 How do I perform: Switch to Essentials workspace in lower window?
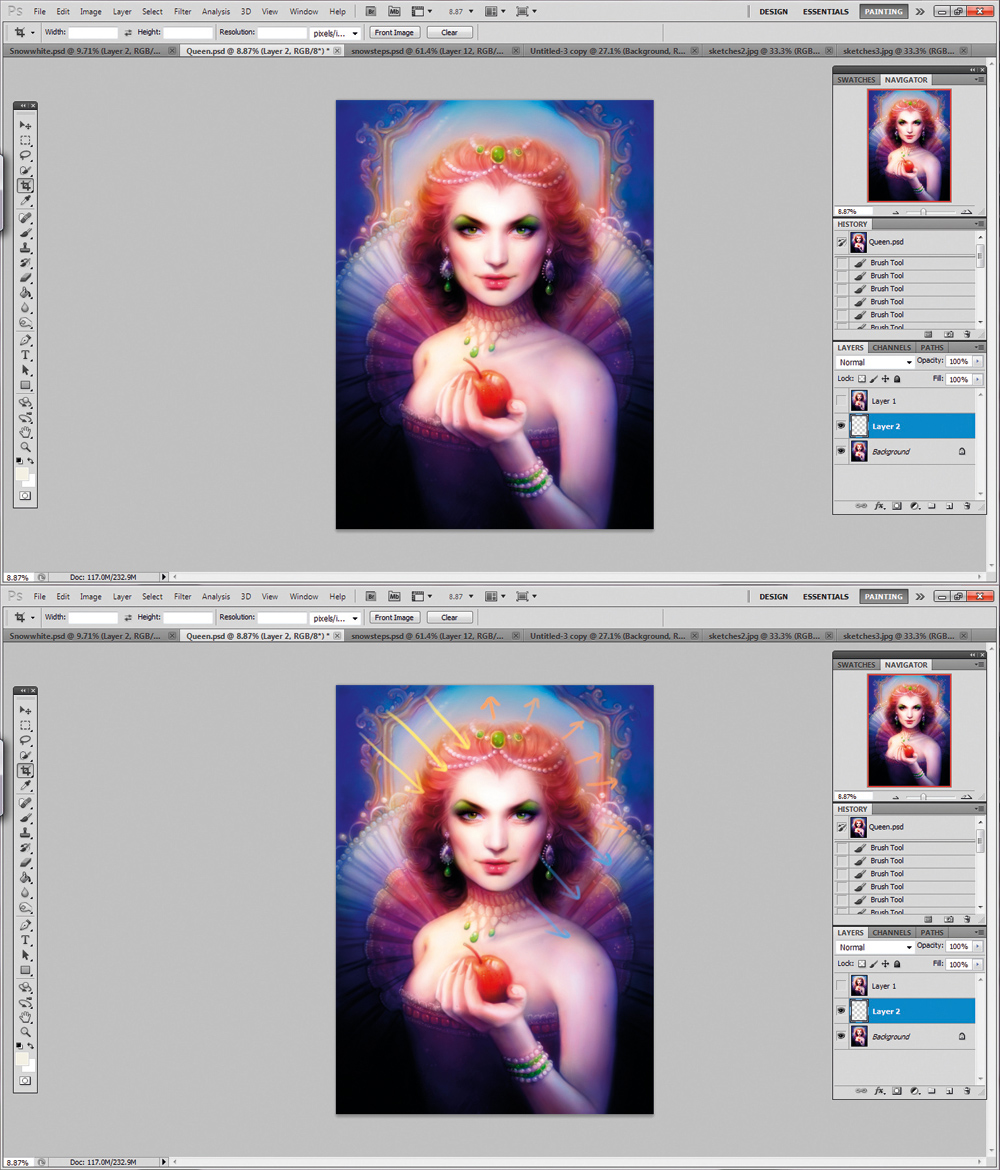(825, 596)
